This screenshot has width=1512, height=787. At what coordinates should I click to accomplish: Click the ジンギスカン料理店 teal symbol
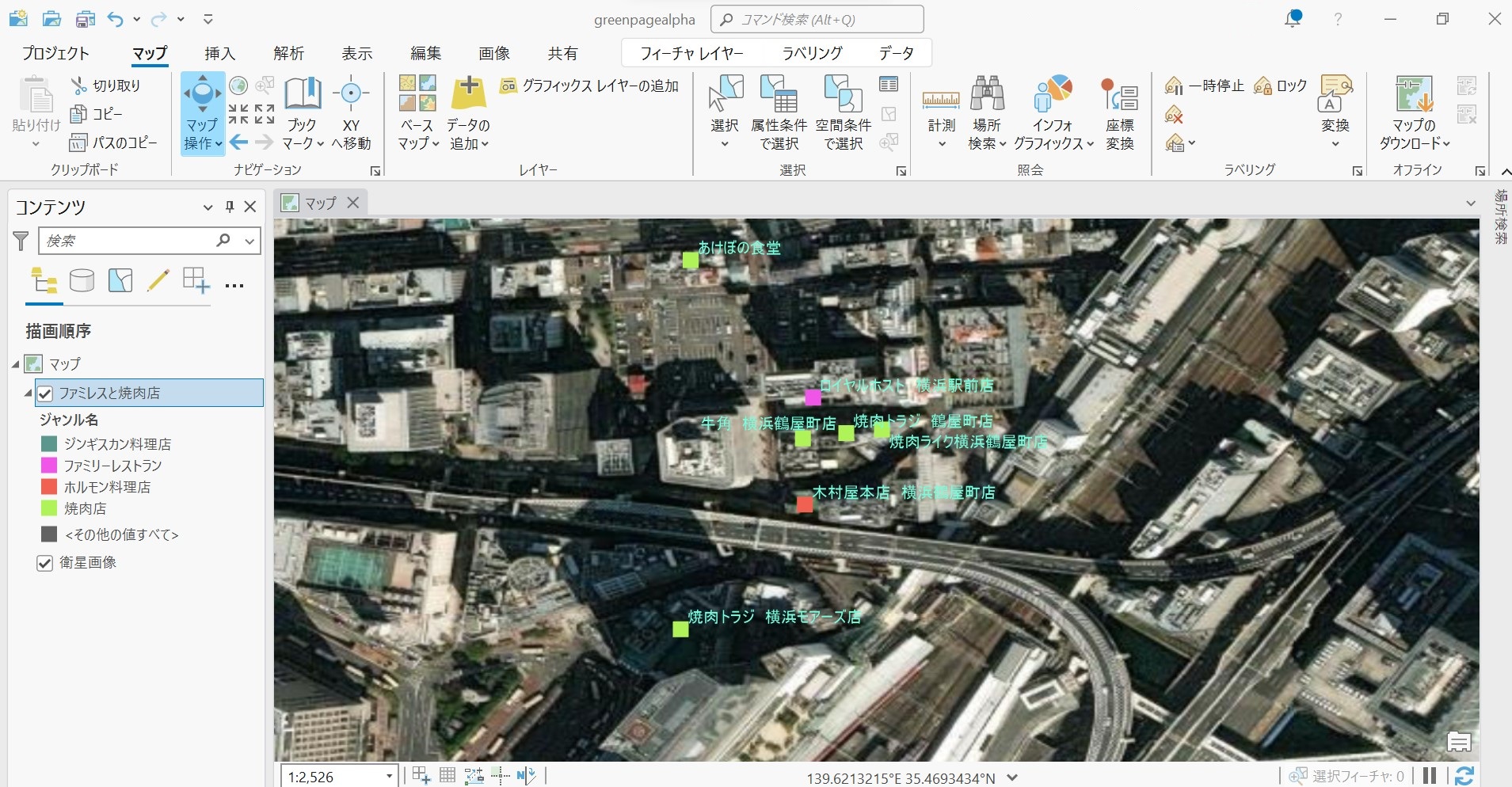click(x=49, y=444)
